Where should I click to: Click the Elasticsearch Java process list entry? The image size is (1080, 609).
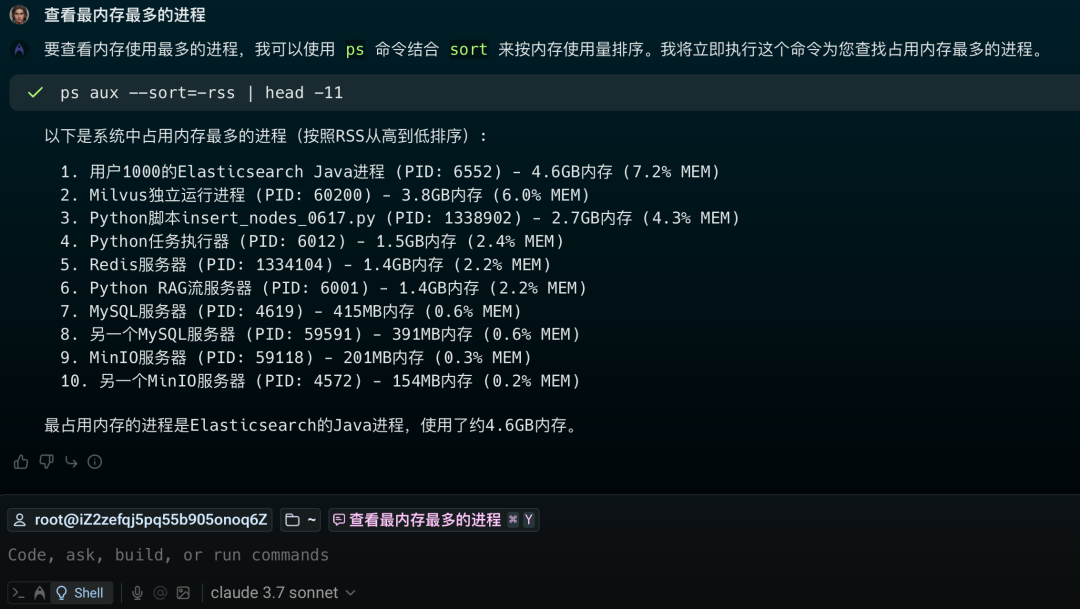(x=400, y=172)
